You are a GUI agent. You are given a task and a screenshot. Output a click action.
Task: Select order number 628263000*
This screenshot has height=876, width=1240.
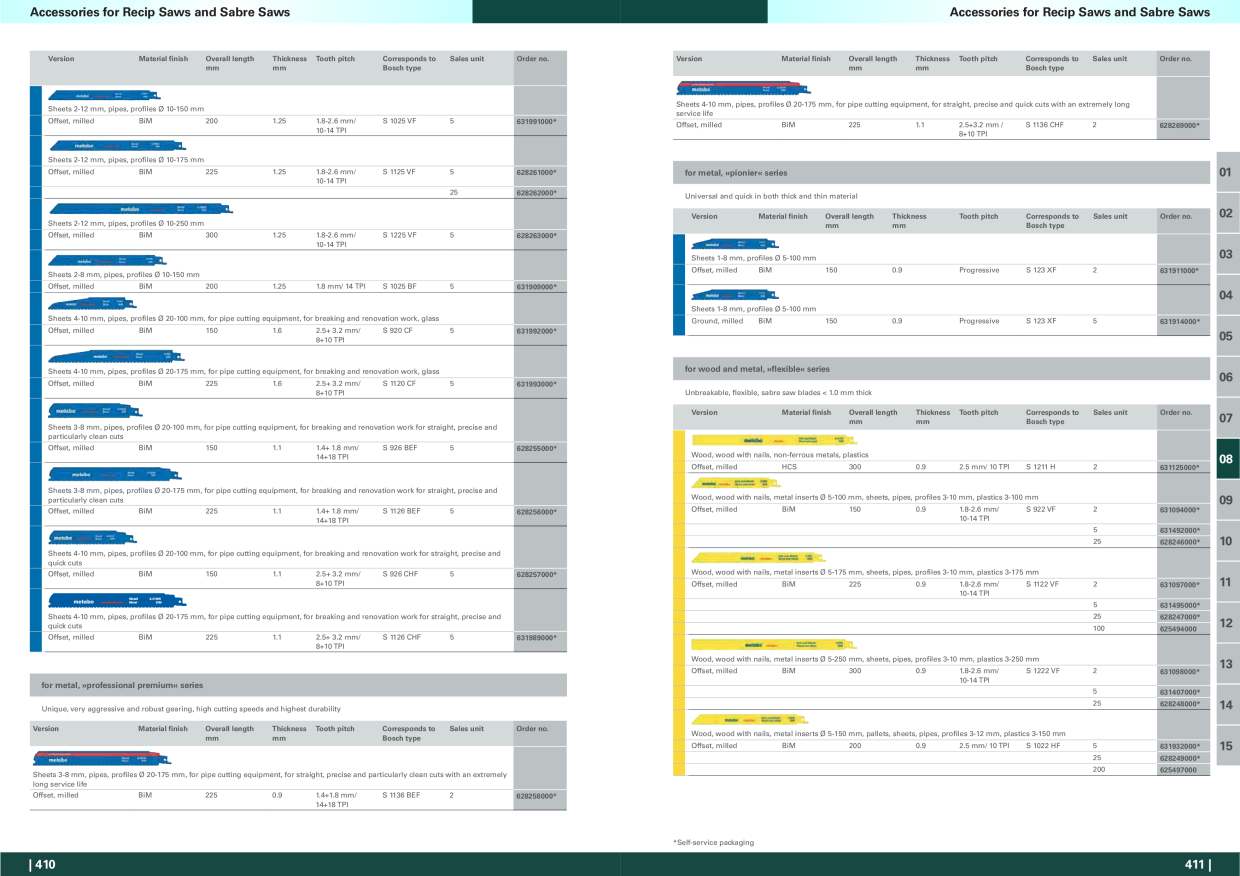pos(536,236)
